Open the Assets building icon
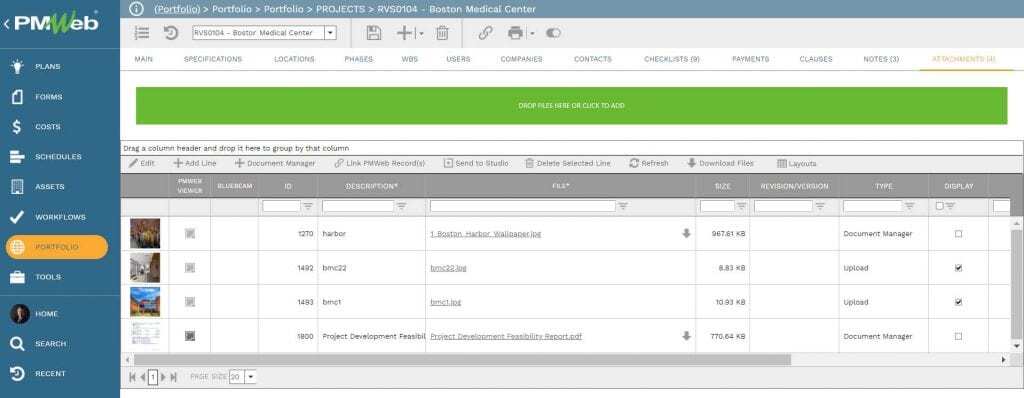Viewport: 1024px width, 398px height. click(x=18, y=187)
